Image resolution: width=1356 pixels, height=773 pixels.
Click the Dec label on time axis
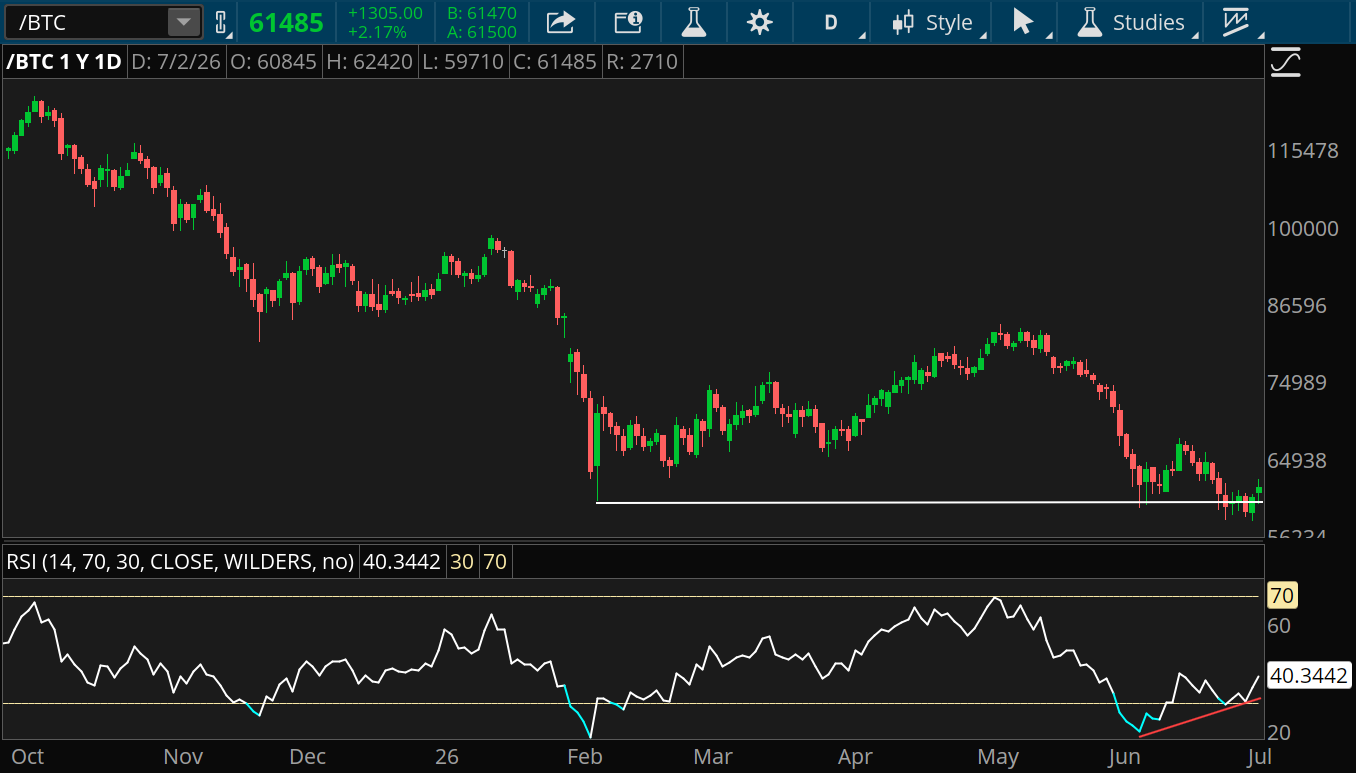(x=308, y=757)
